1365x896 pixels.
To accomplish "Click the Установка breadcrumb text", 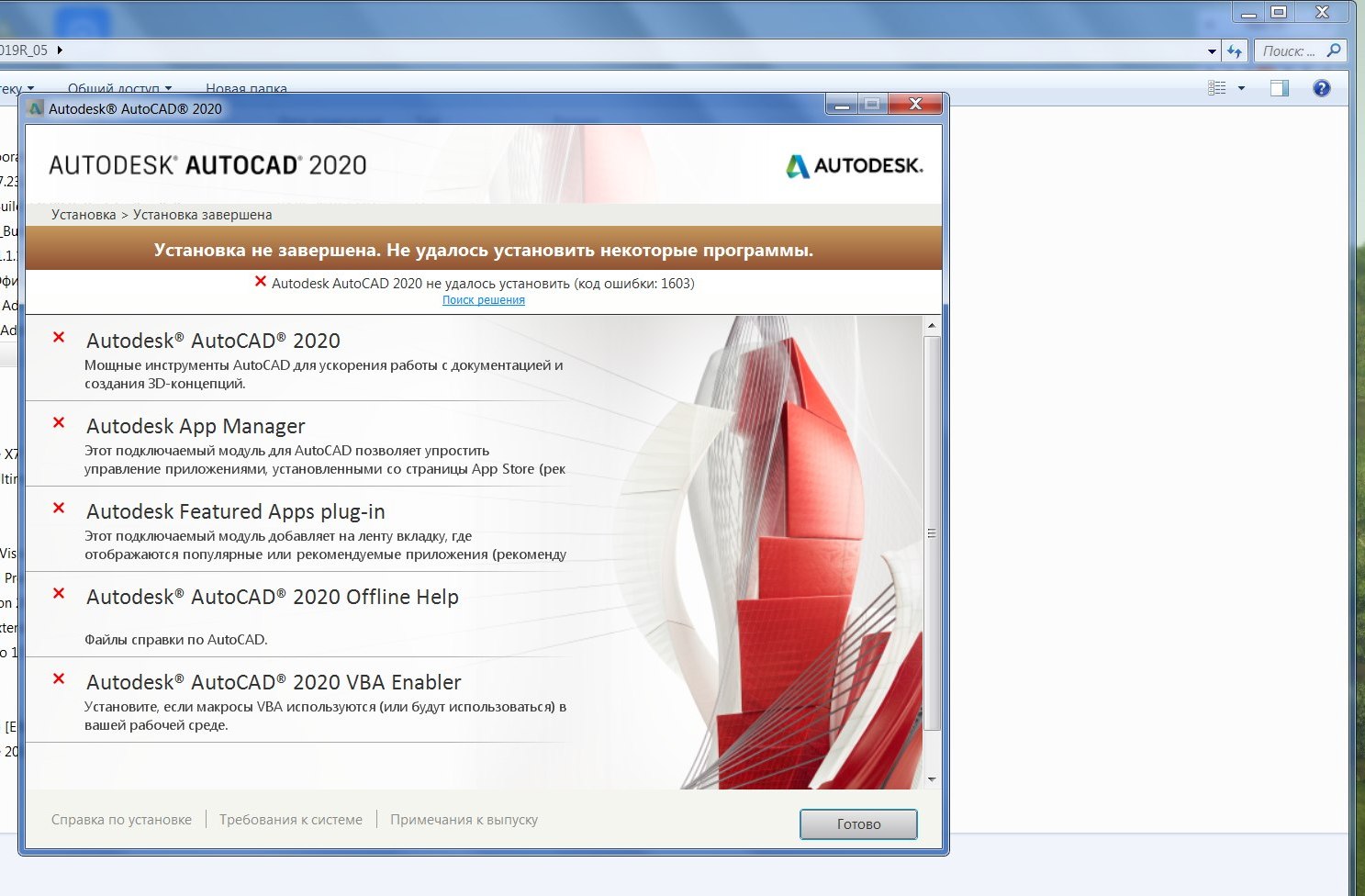I will coord(84,215).
